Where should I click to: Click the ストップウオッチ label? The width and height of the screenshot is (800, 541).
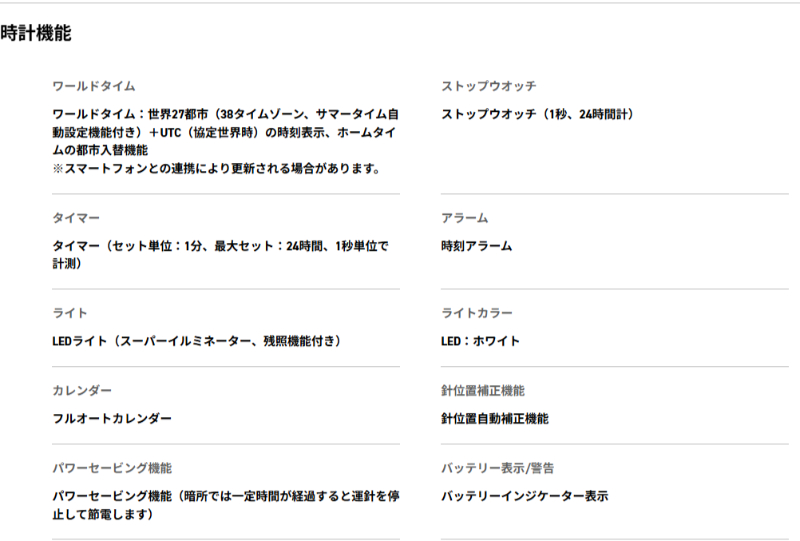[489, 86]
